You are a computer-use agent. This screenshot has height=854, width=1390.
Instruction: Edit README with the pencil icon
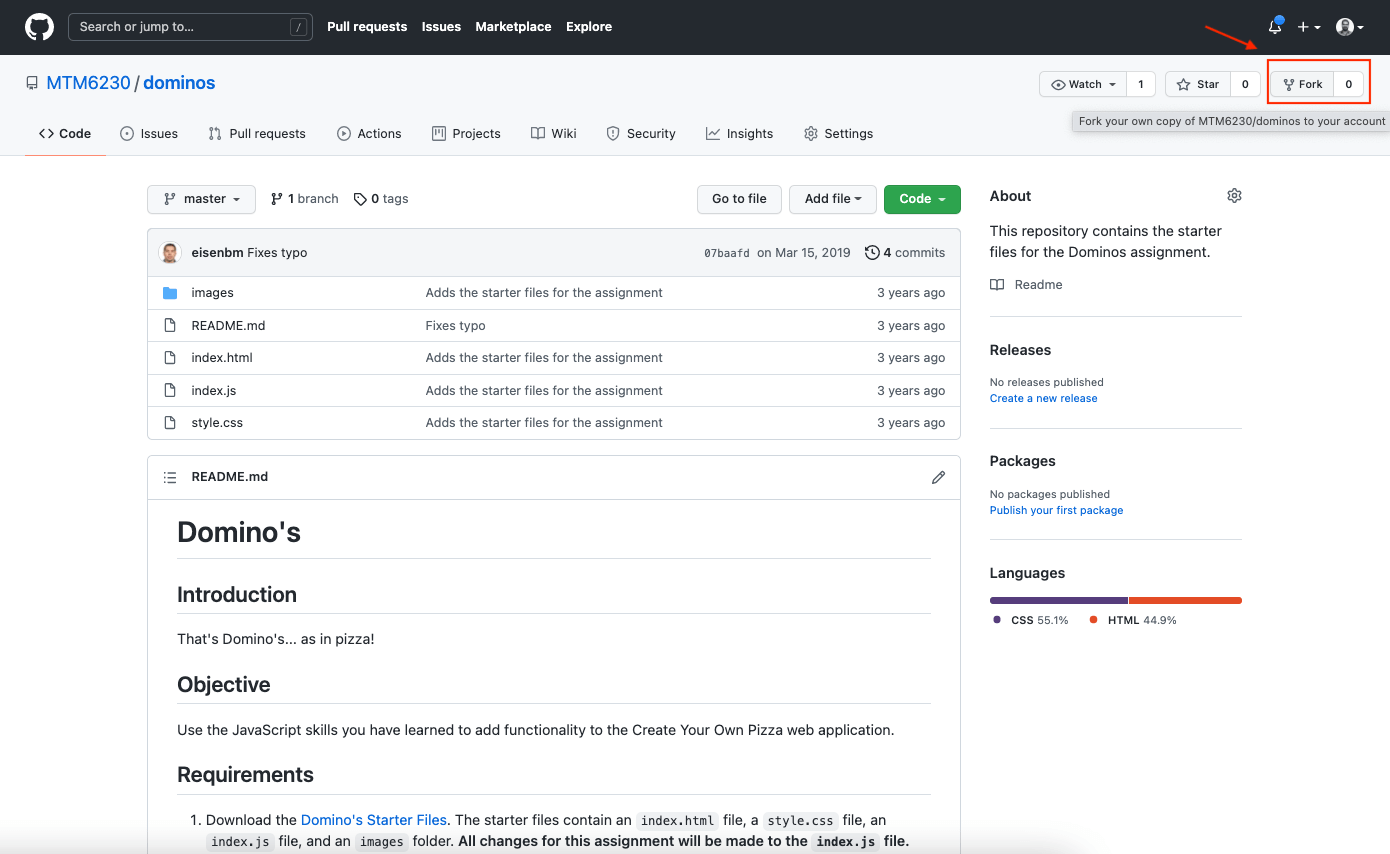938,477
